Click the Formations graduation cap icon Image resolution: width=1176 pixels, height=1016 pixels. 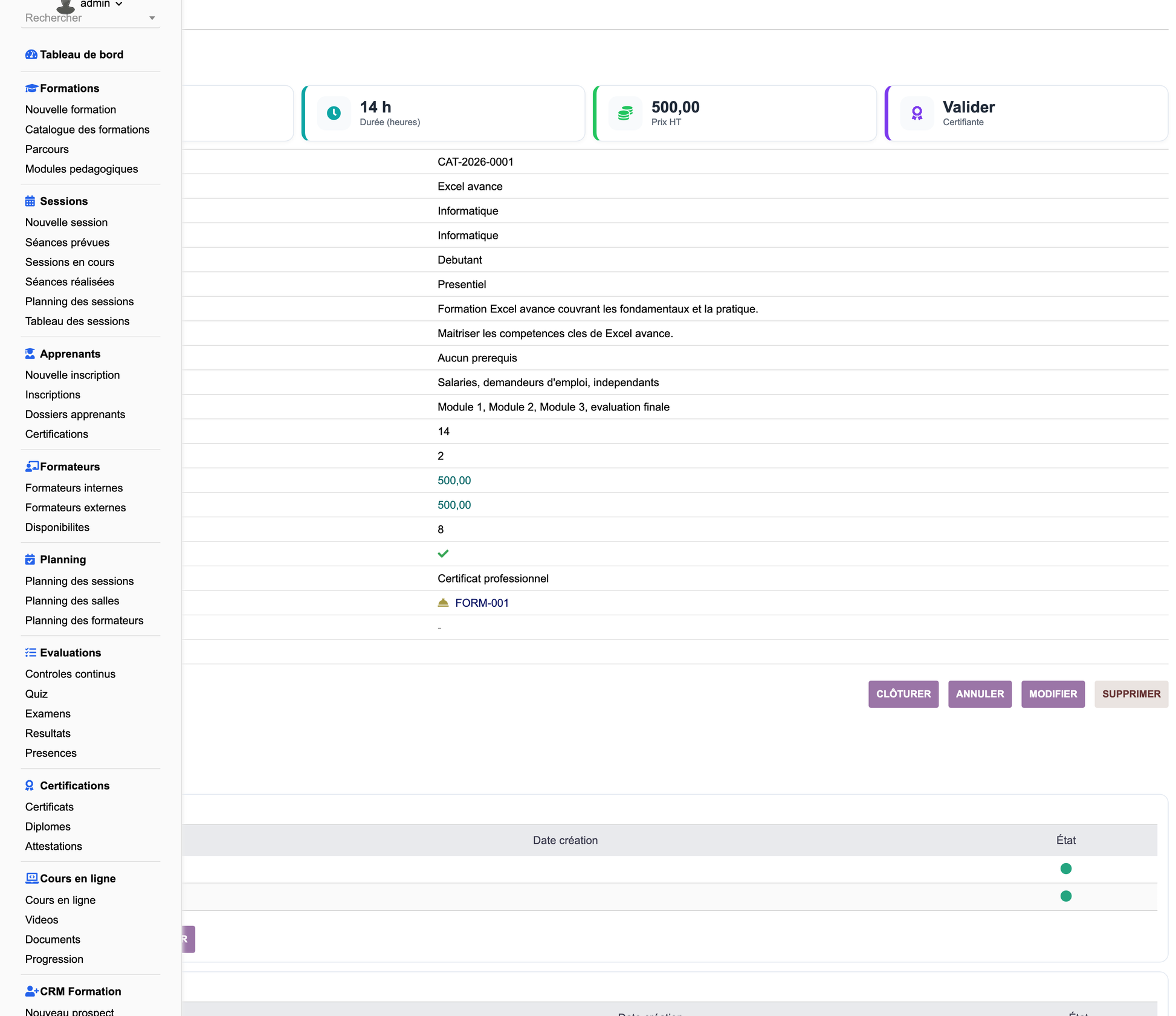[x=31, y=88]
